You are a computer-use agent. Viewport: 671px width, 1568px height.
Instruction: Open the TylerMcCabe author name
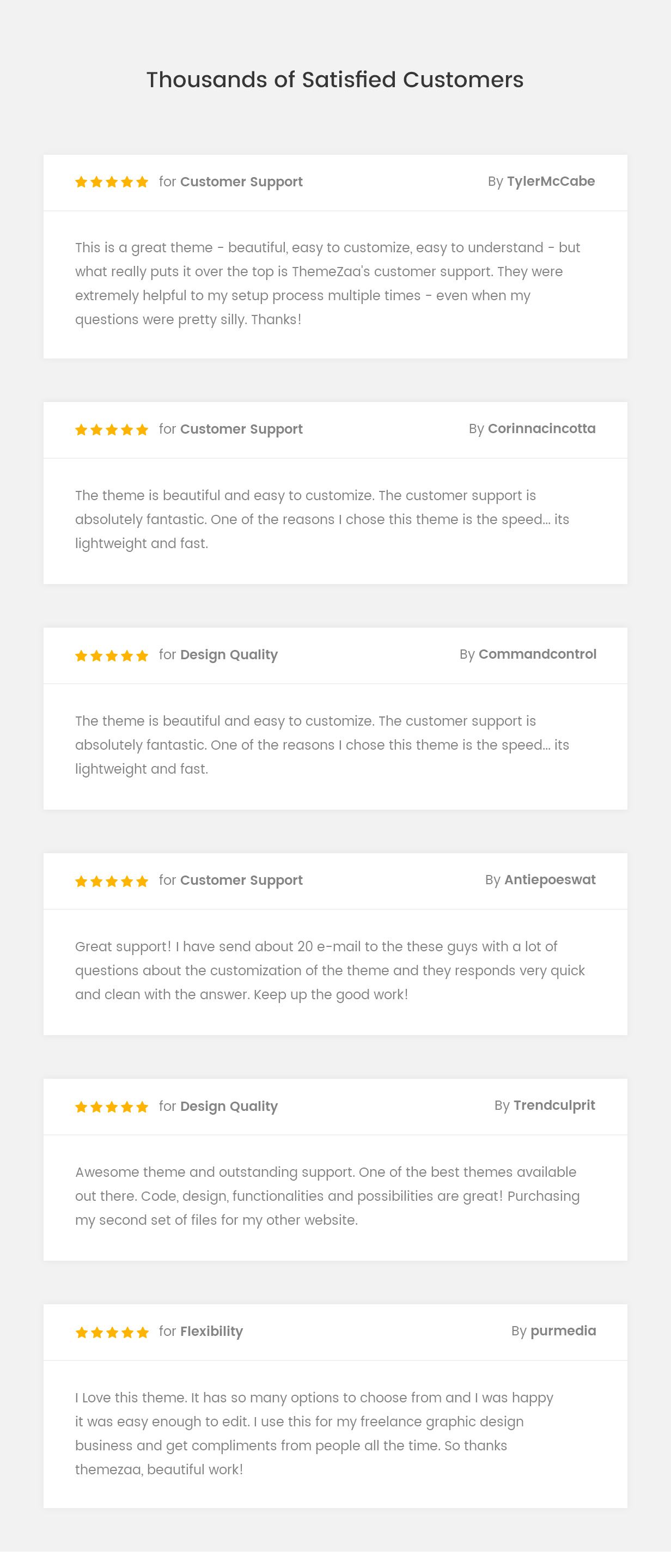(x=551, y=181)
